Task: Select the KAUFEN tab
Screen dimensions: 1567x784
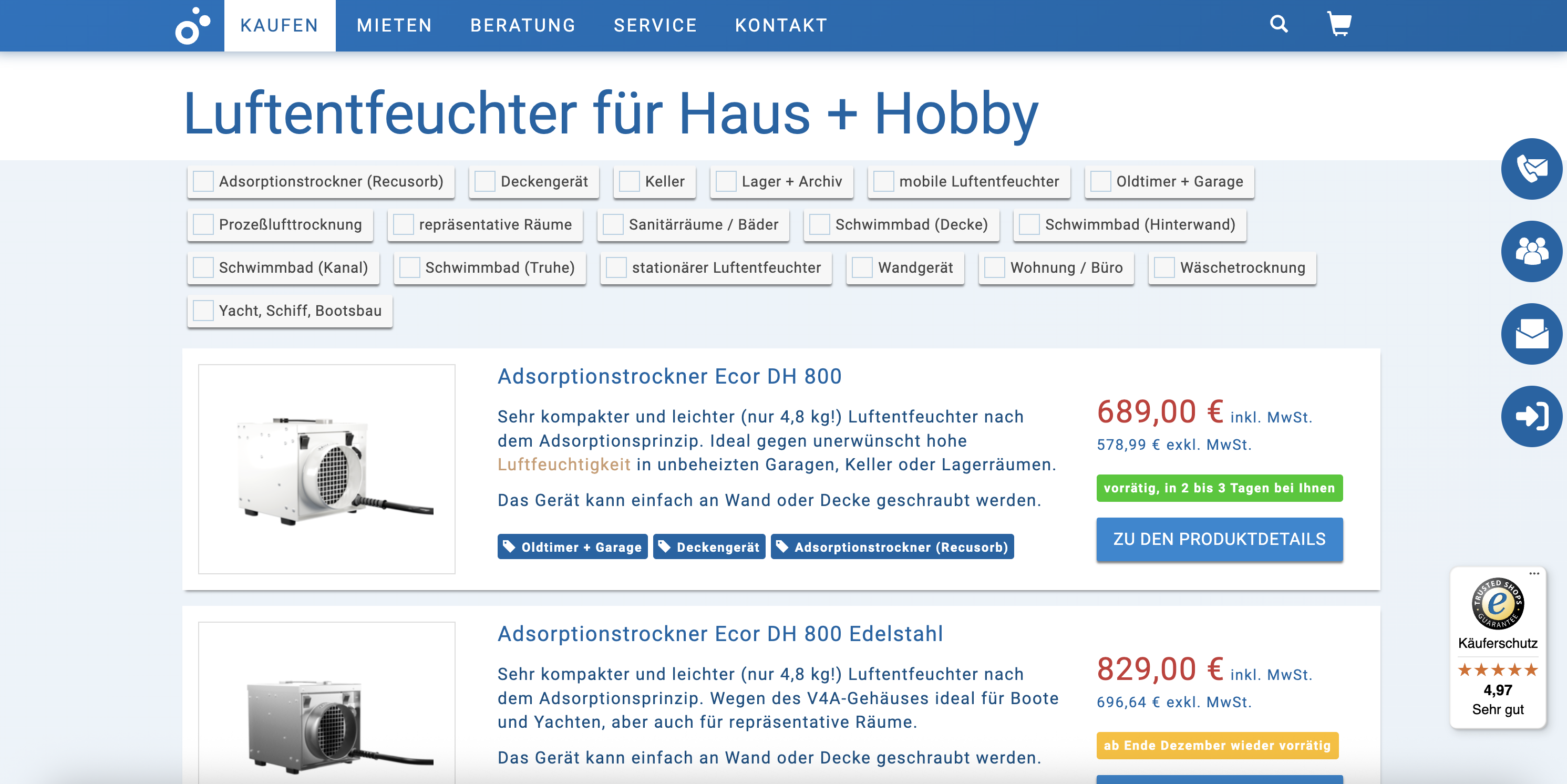Action: tap(279, 26)
